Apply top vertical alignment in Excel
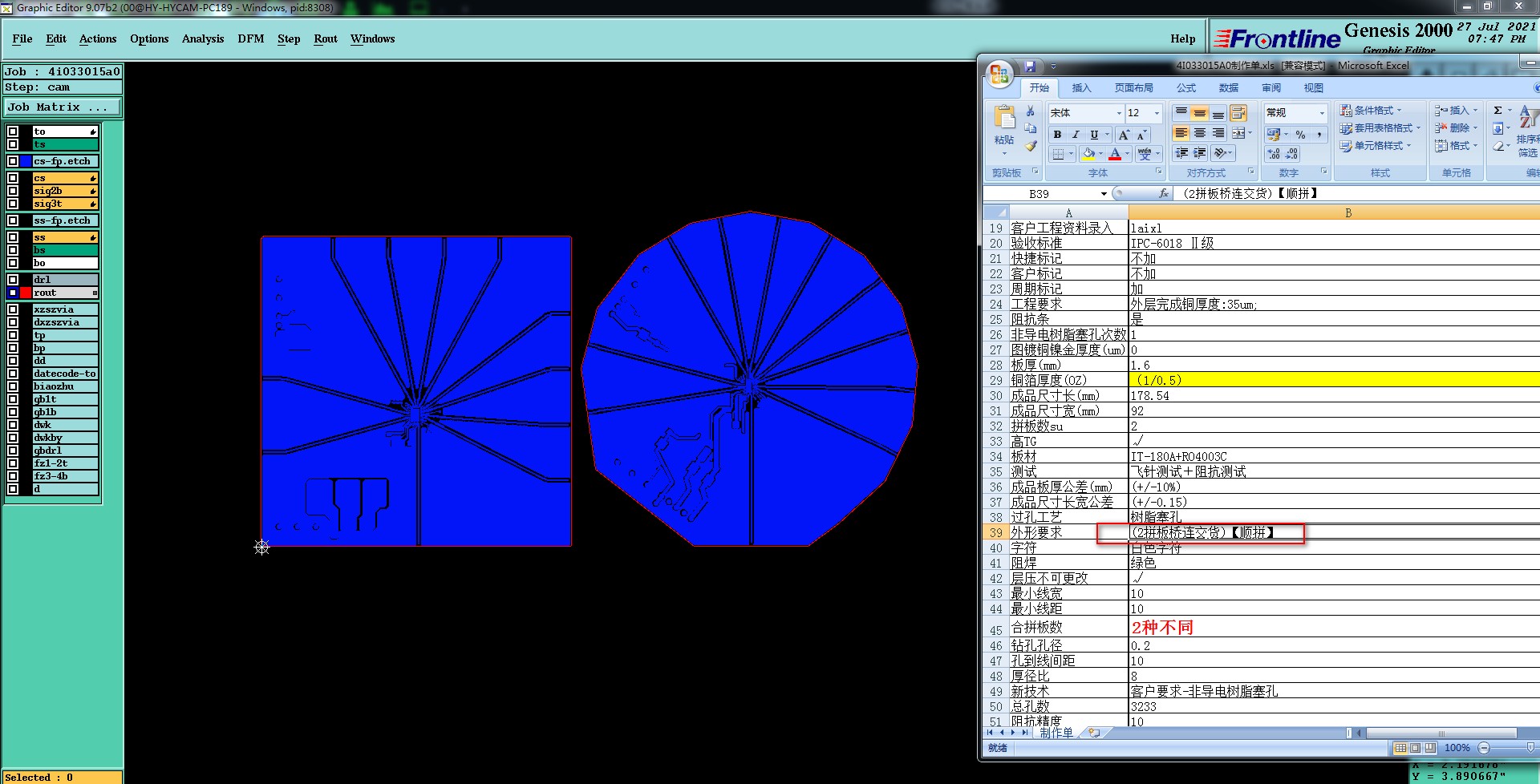Viewport: 1540px width, 784px height. point(1181,113)
